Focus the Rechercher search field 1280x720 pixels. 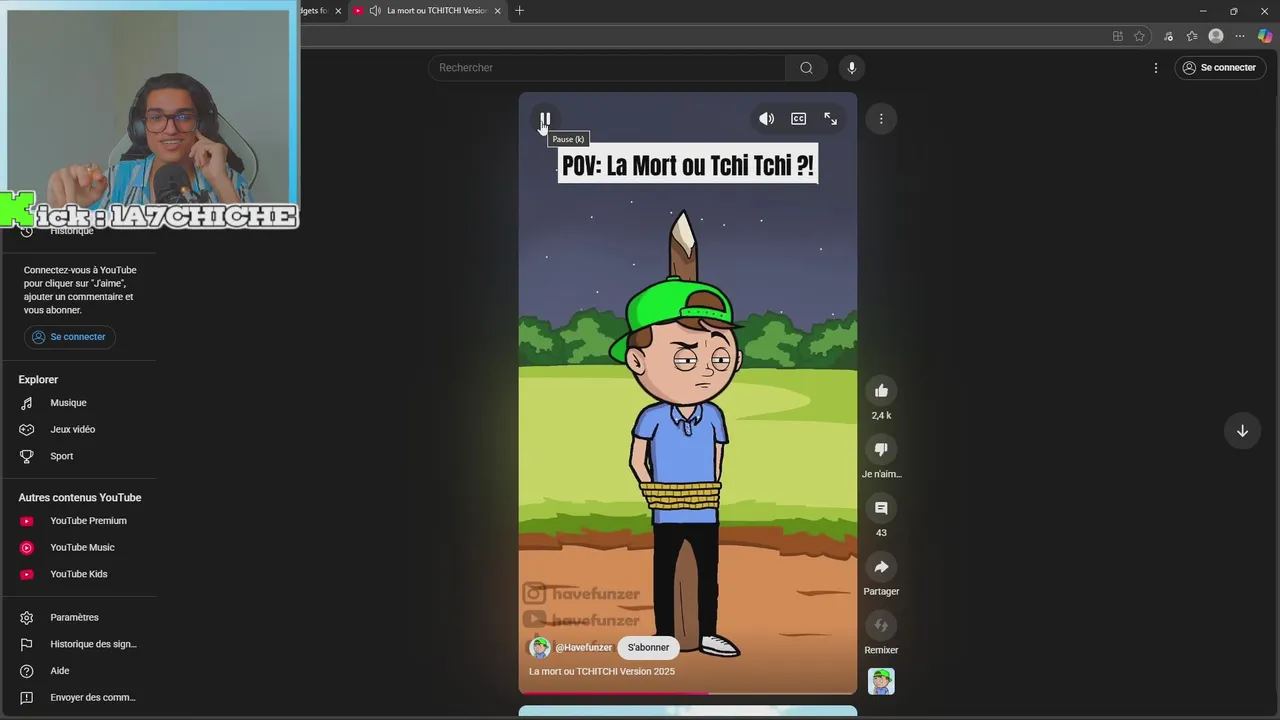click(607, 68)
